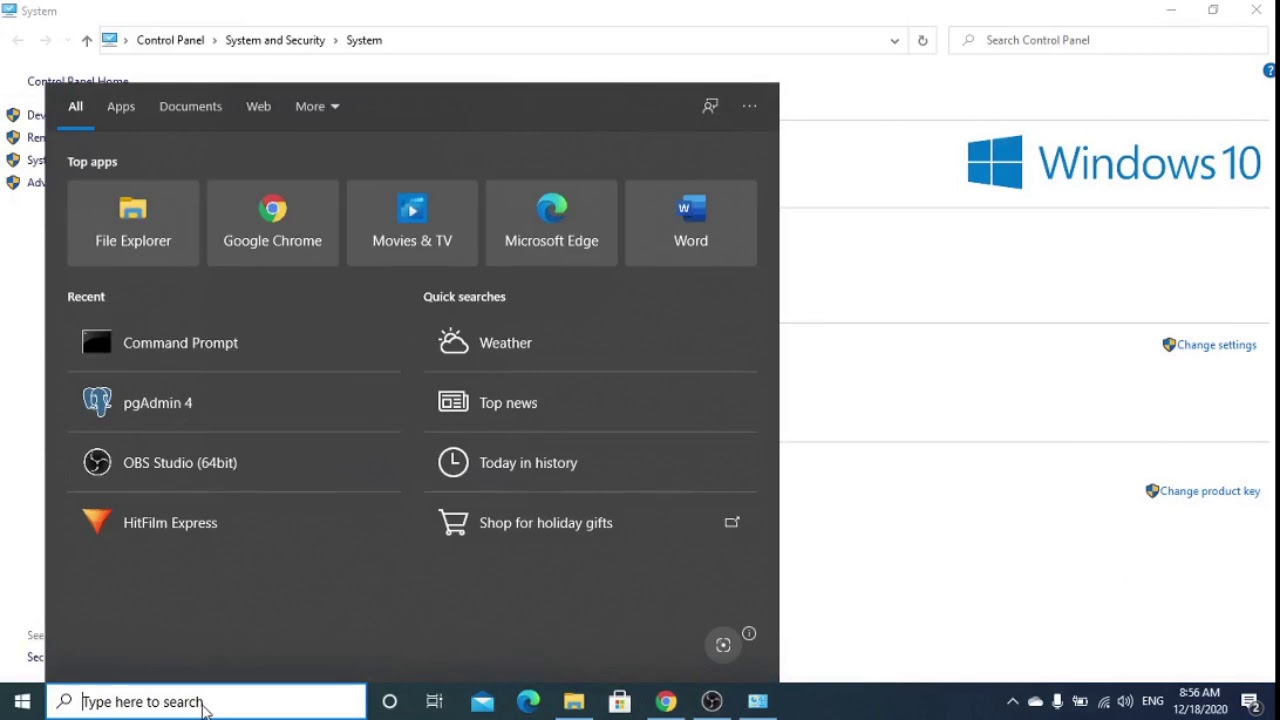Open Microsoft Edge from Top apps
Viewport: 1280px width, 720px height.
click(551, 223)
